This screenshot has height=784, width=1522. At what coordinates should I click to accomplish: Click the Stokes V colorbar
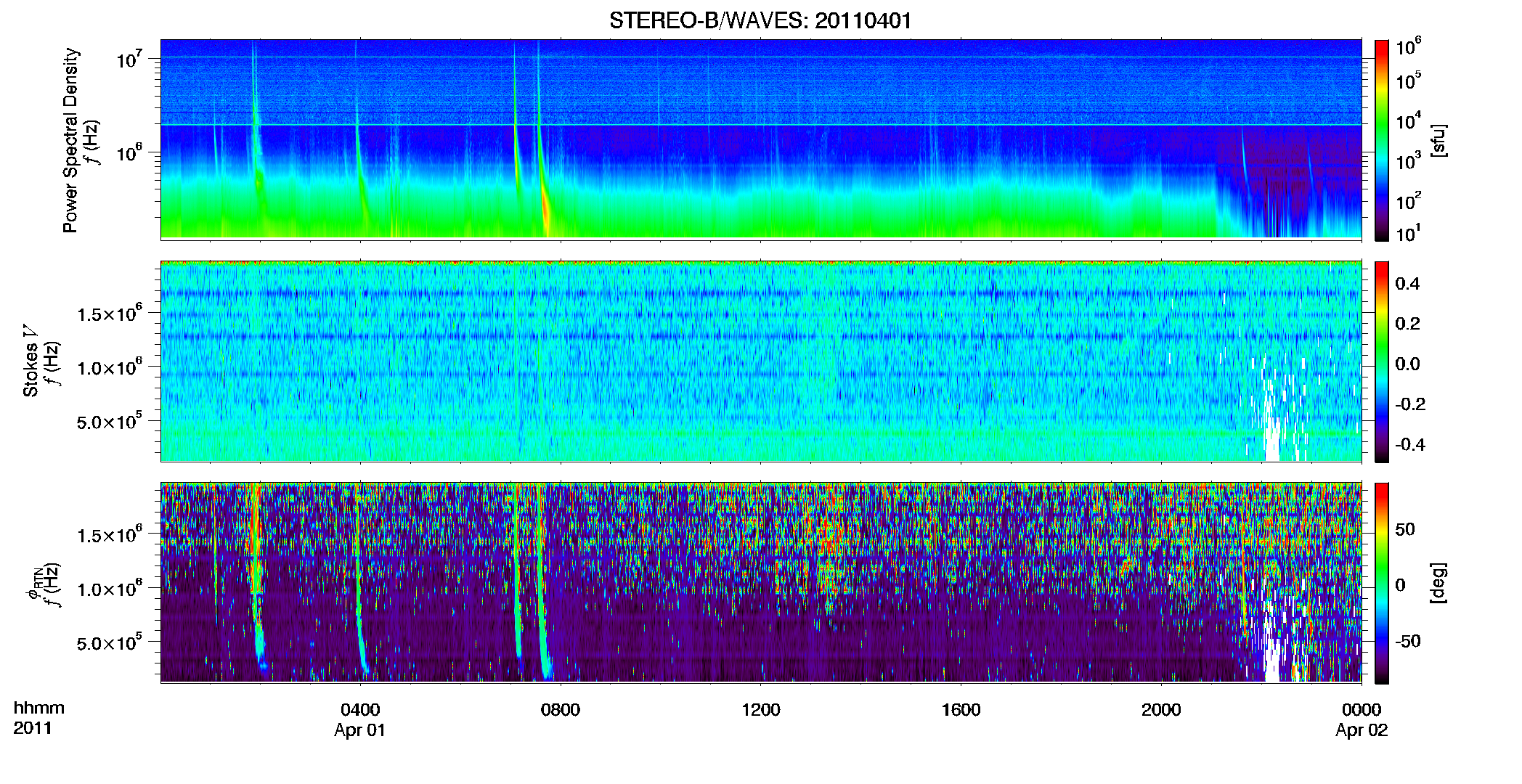coord(1382,362)
